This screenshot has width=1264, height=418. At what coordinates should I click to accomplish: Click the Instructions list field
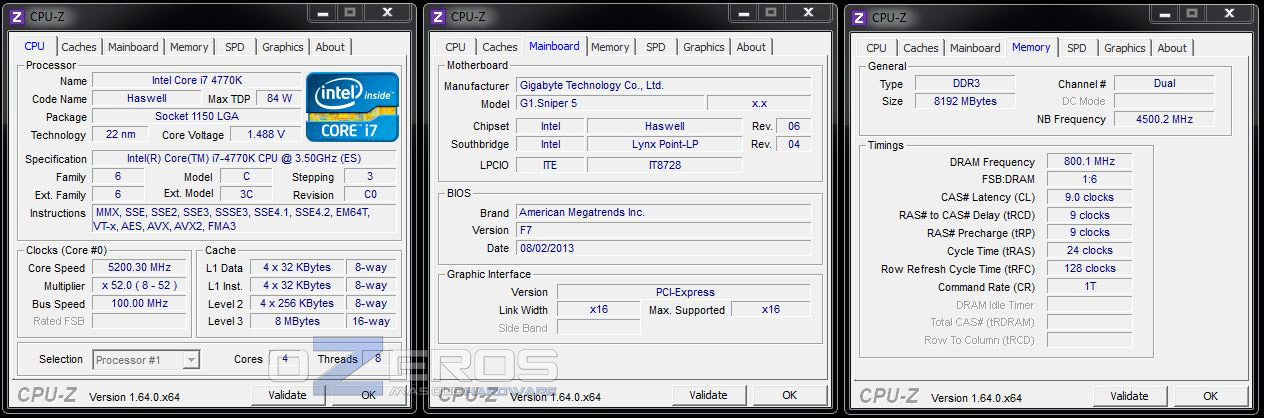[245, 219]
